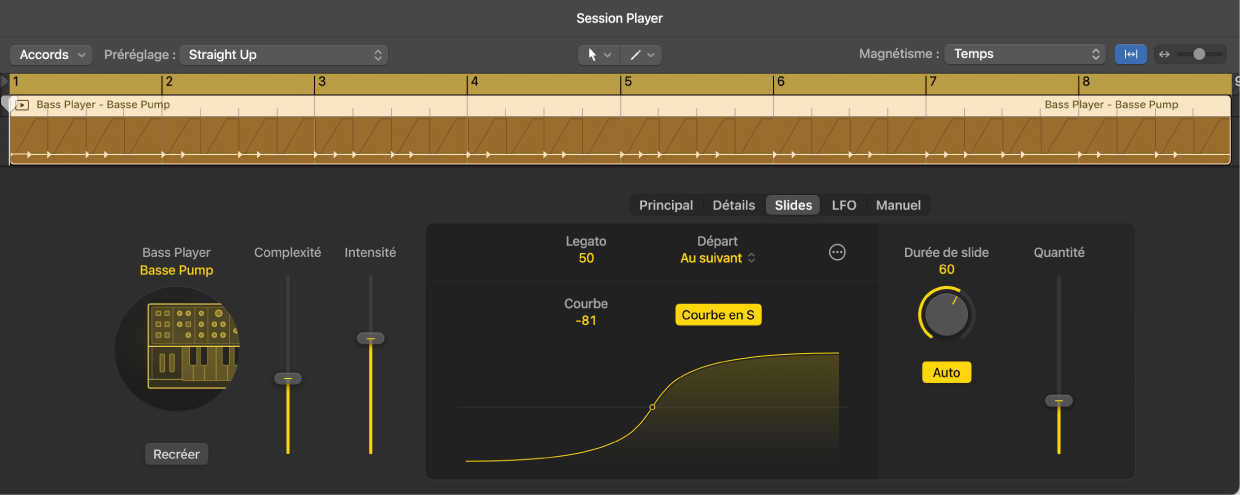
Task: Open the more options ellipsis icon
Action: pos(837,253)
